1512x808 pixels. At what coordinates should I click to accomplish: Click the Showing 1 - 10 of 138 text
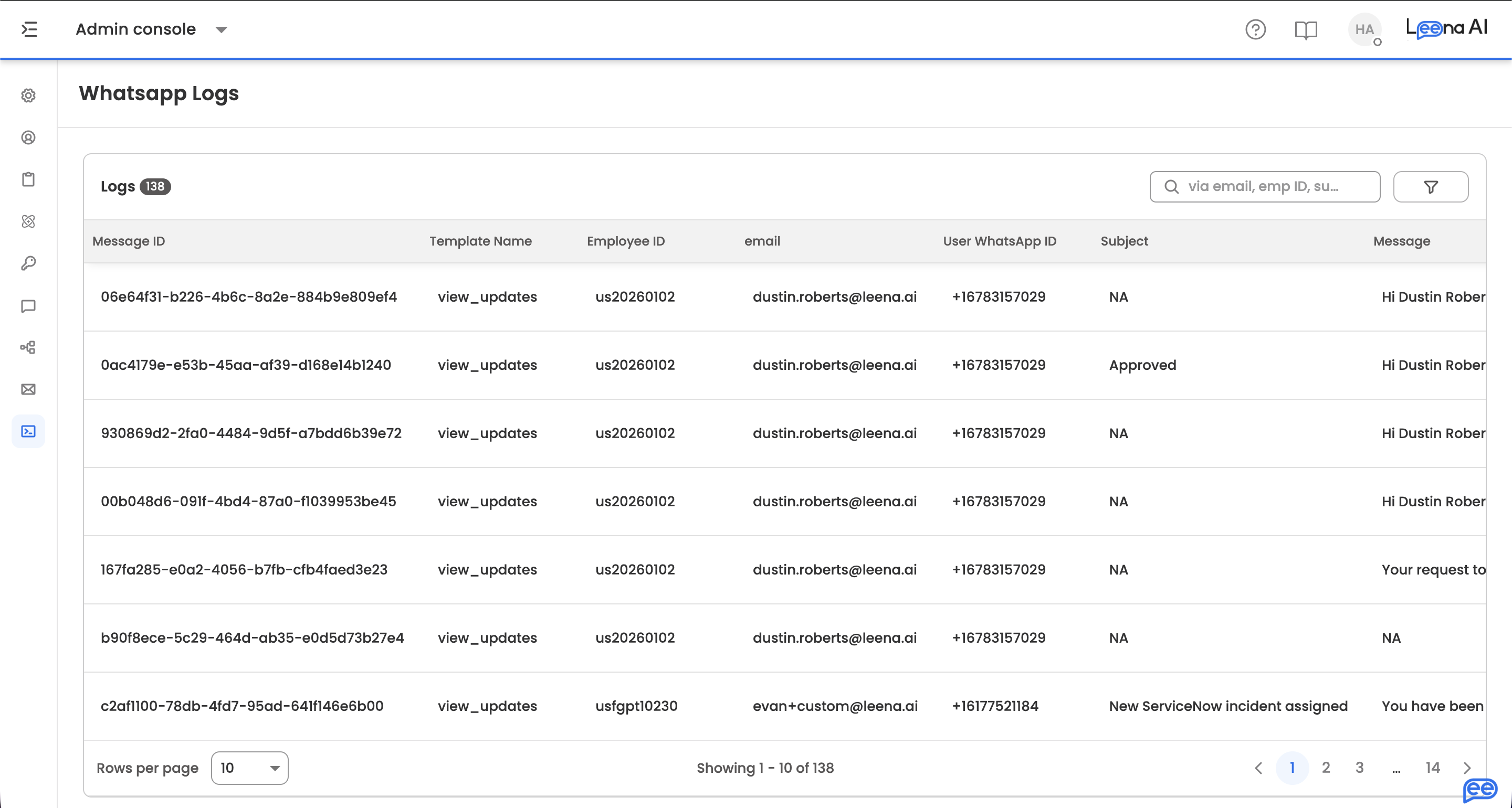765,768
